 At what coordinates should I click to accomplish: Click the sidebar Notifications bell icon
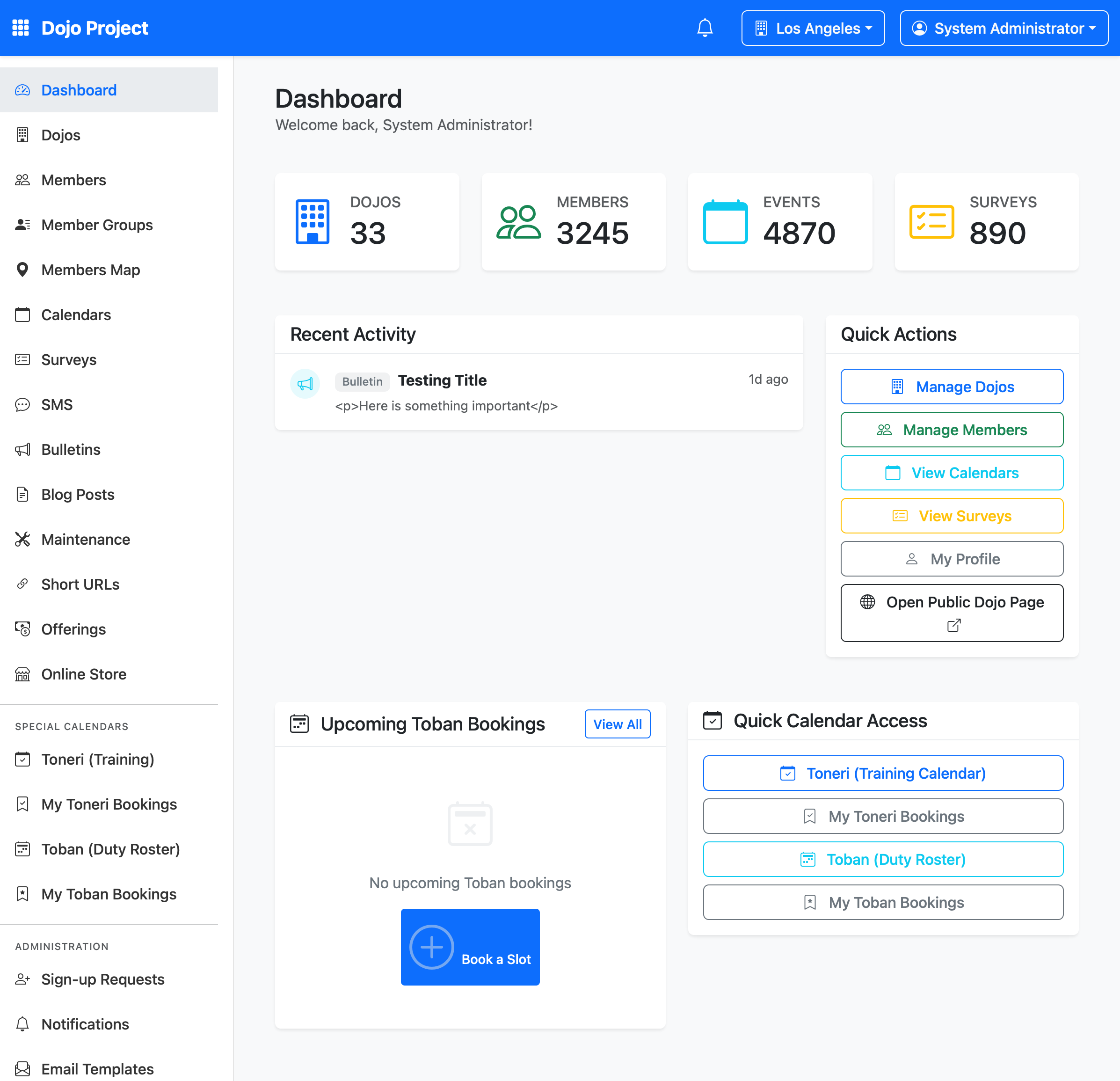pyautogui.click(x=22, y=1024)
